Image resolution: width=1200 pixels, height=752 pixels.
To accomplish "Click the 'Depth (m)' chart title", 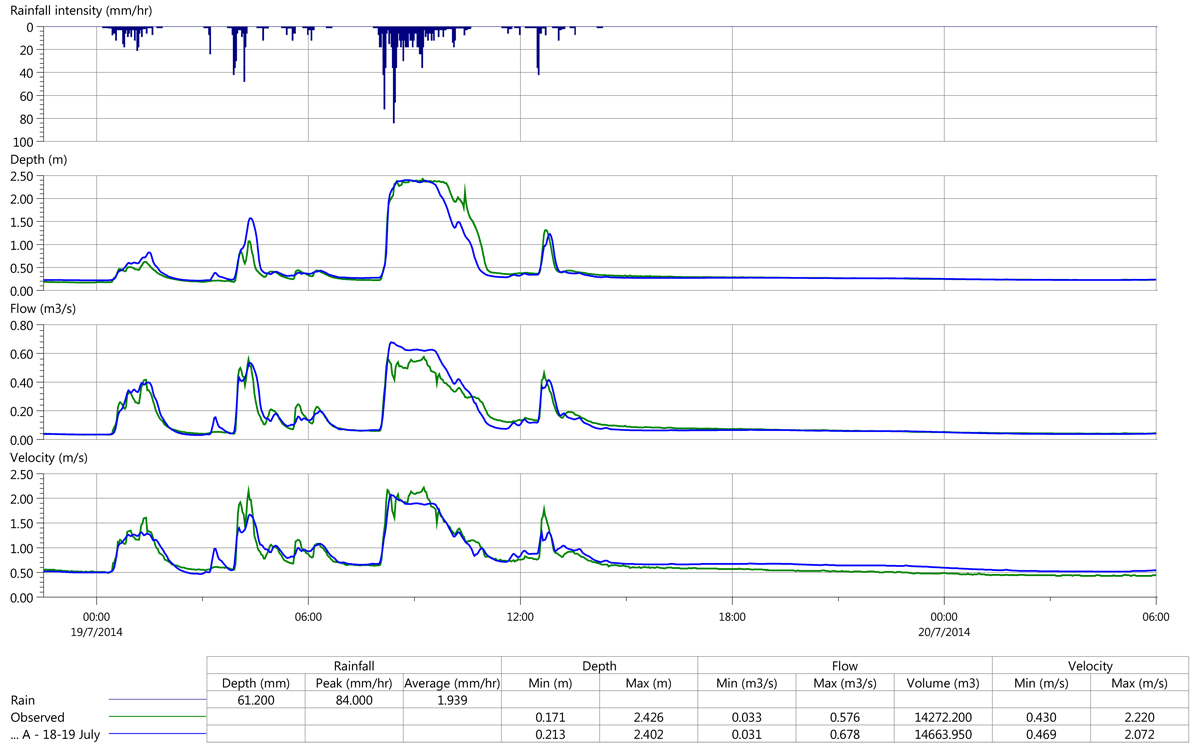I will (x=37, y=159).
